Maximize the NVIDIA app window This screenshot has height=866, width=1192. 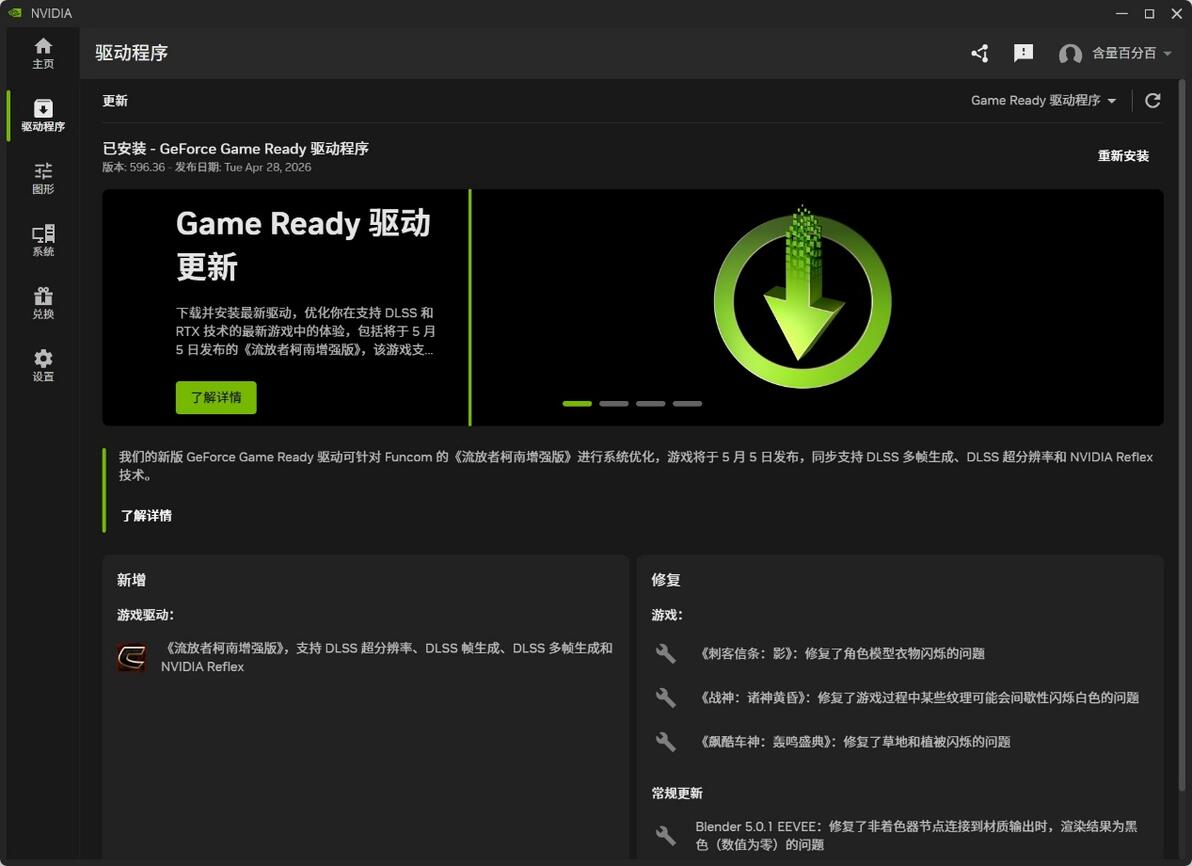1149,13
